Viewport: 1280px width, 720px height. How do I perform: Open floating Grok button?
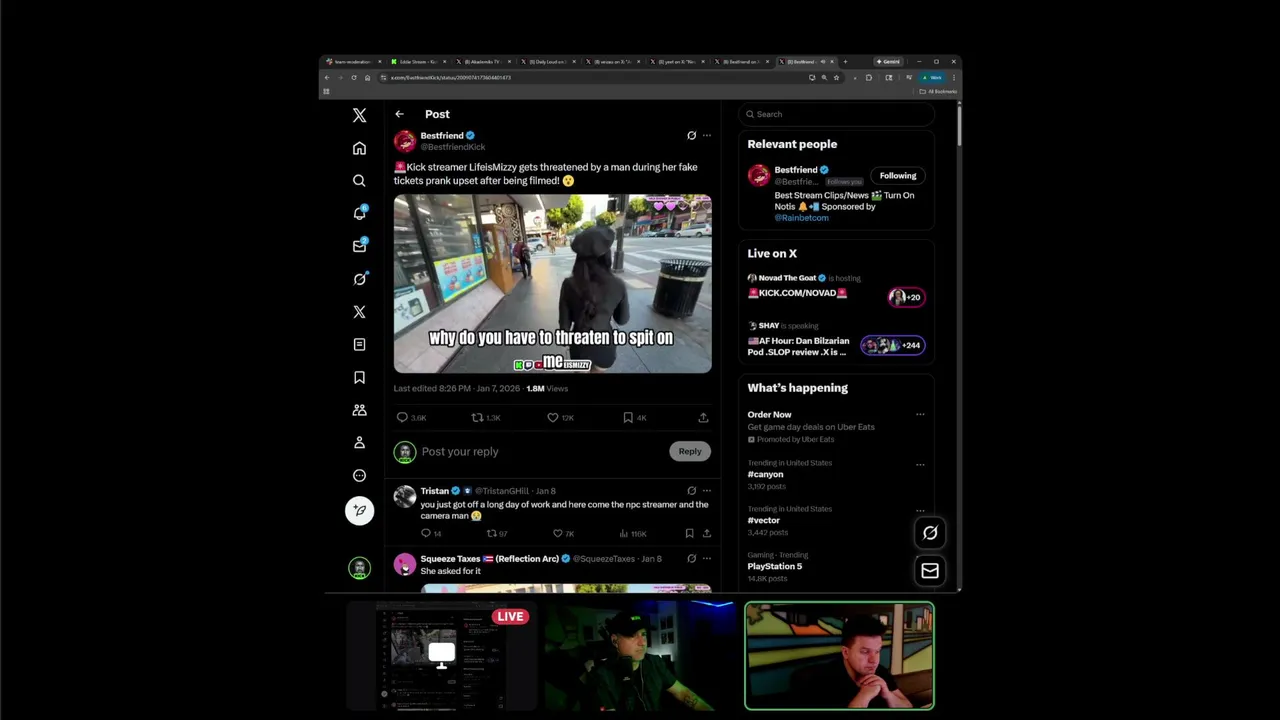930,533
